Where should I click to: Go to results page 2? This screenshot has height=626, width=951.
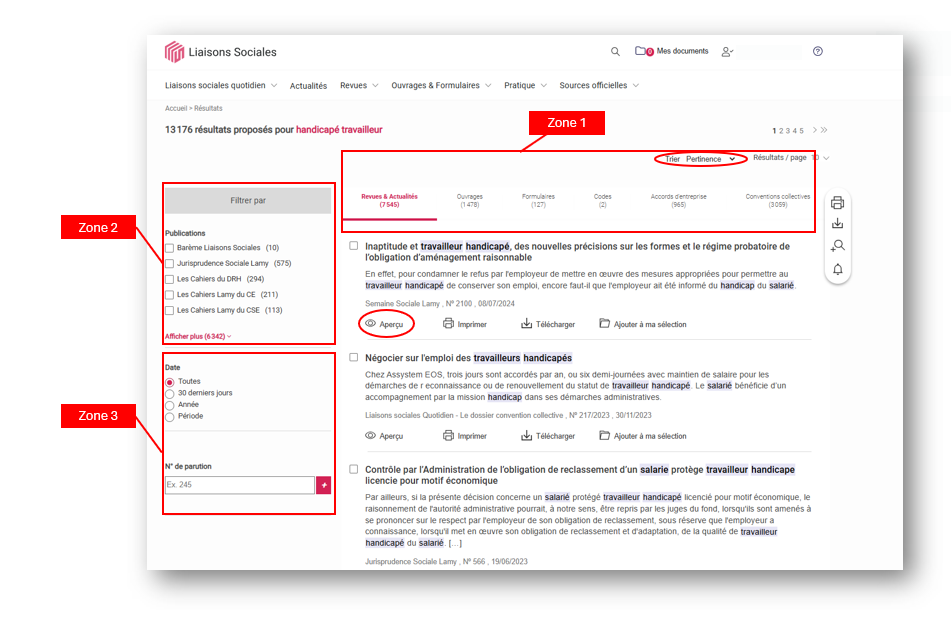click(x=781, y=130)
